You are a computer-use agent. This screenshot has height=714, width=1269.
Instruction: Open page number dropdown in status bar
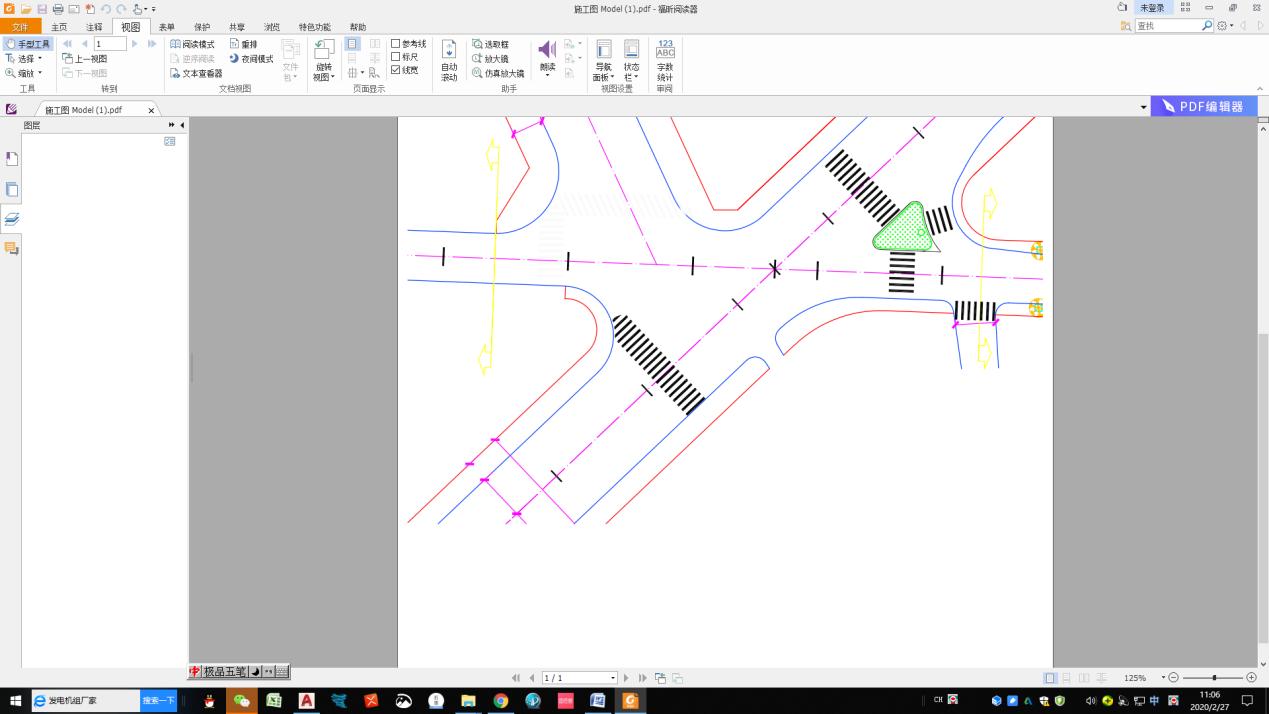[613, 678]
